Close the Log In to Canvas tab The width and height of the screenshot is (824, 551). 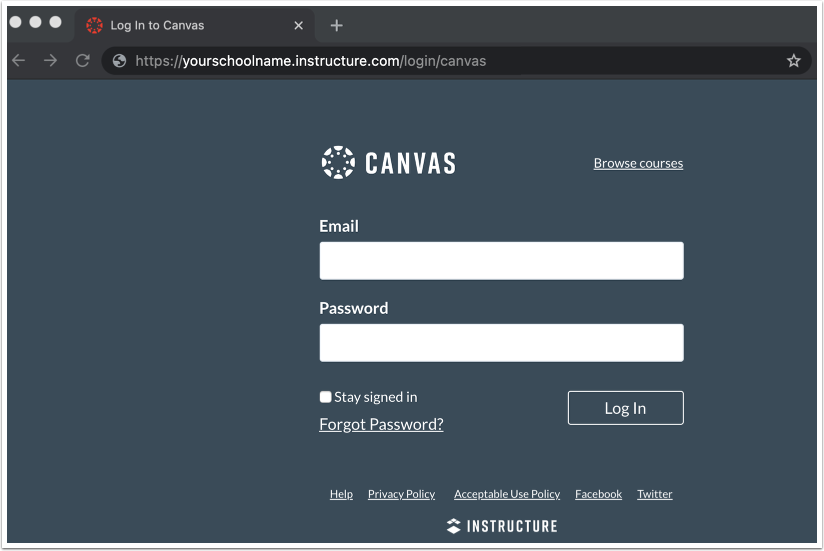[x=298, y=25]
